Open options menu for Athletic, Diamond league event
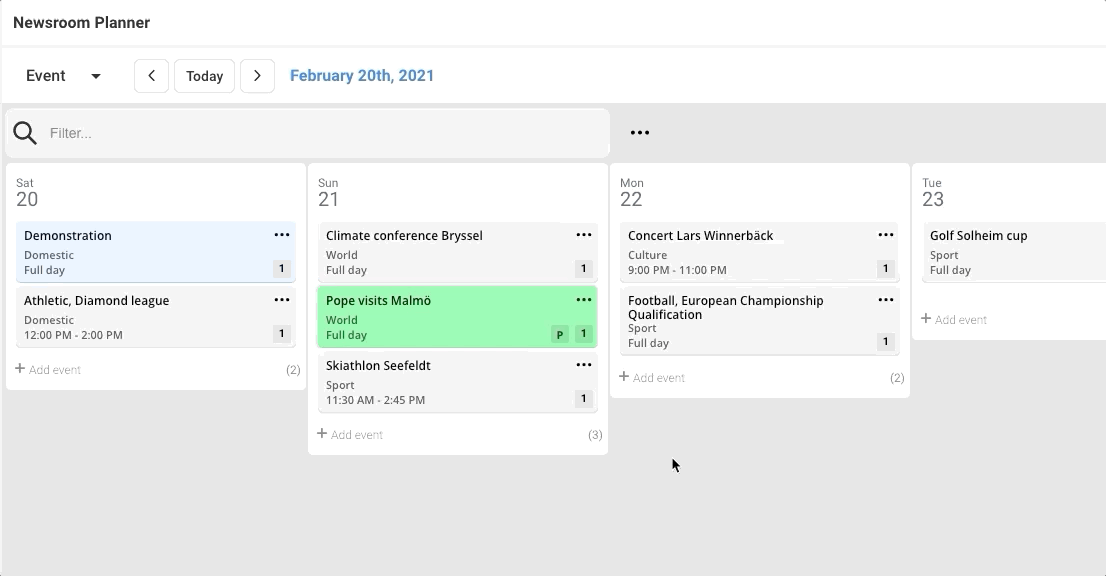 click(x=281, y=300)
